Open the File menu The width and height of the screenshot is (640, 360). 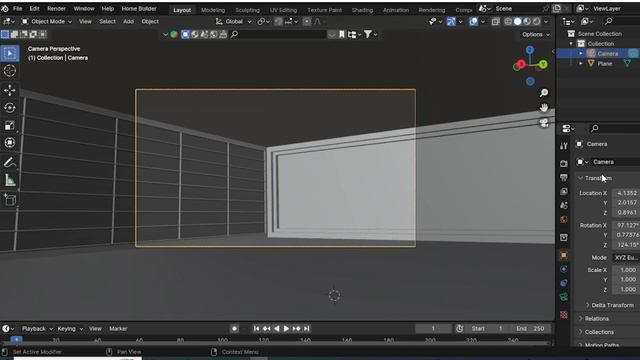click(18, 9)
